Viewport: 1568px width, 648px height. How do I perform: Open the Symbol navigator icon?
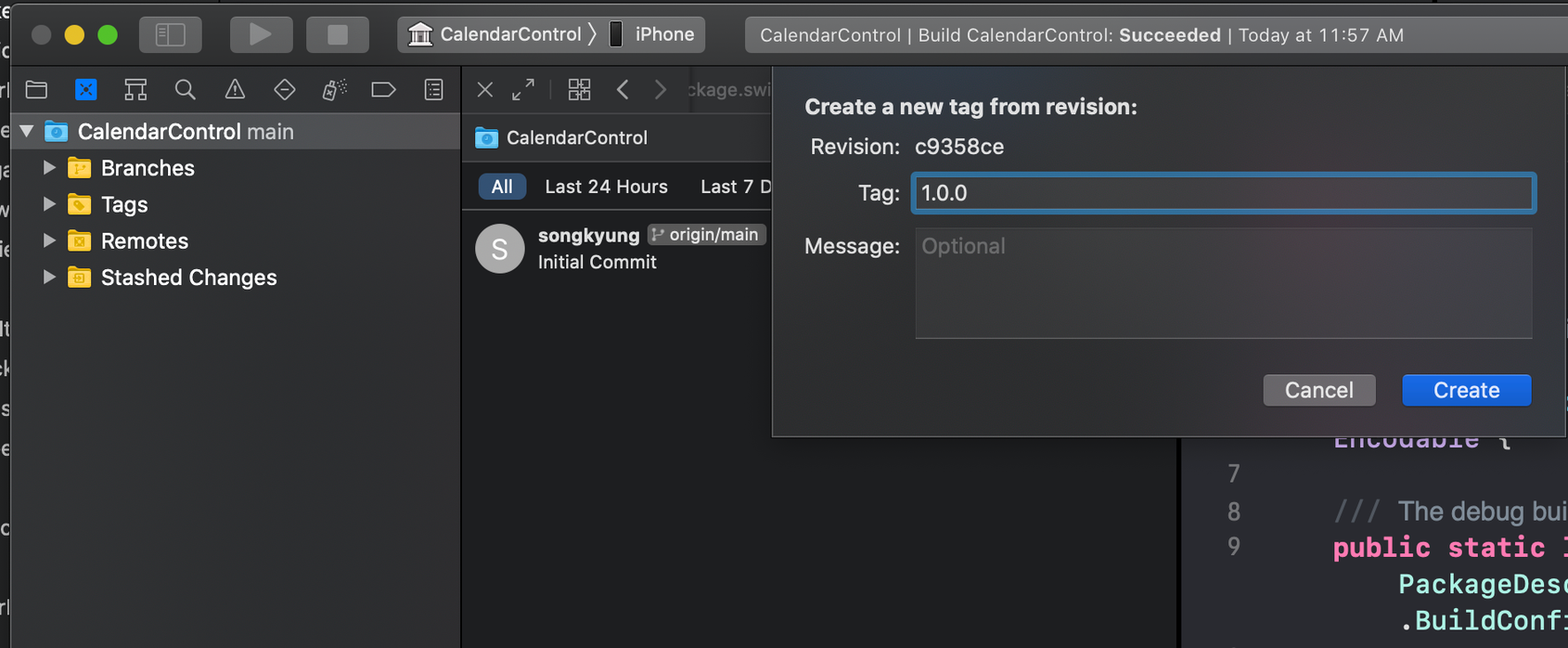(x=135, y=90)
